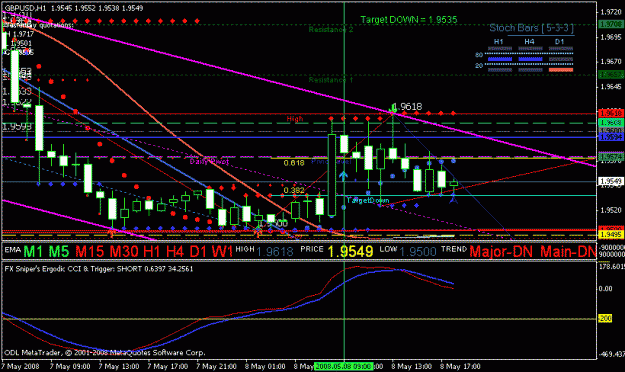
Task: Select the Resistance 1 line label
Action: [331, 80]
